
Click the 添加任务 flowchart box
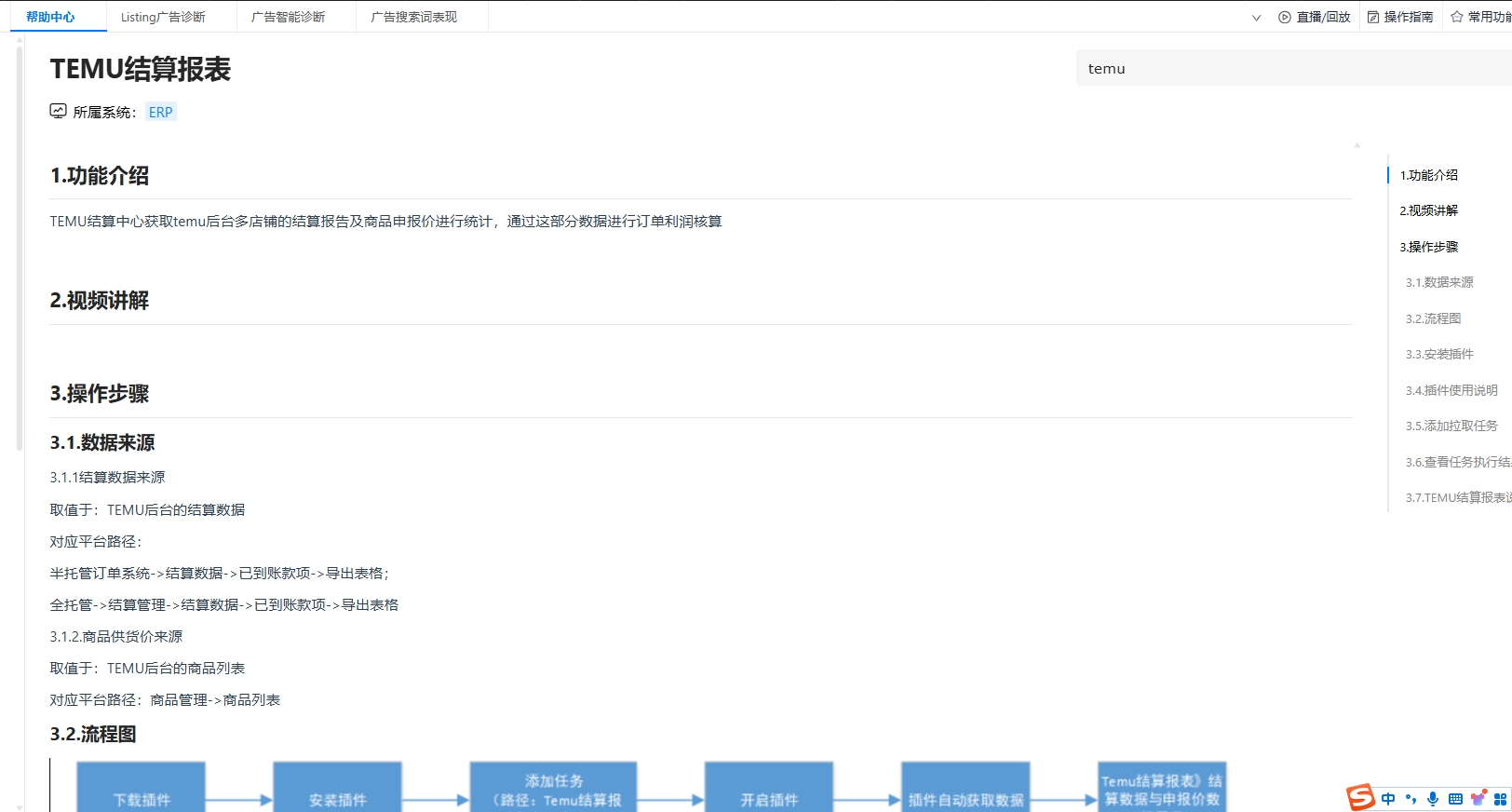[x=553, y=787]
